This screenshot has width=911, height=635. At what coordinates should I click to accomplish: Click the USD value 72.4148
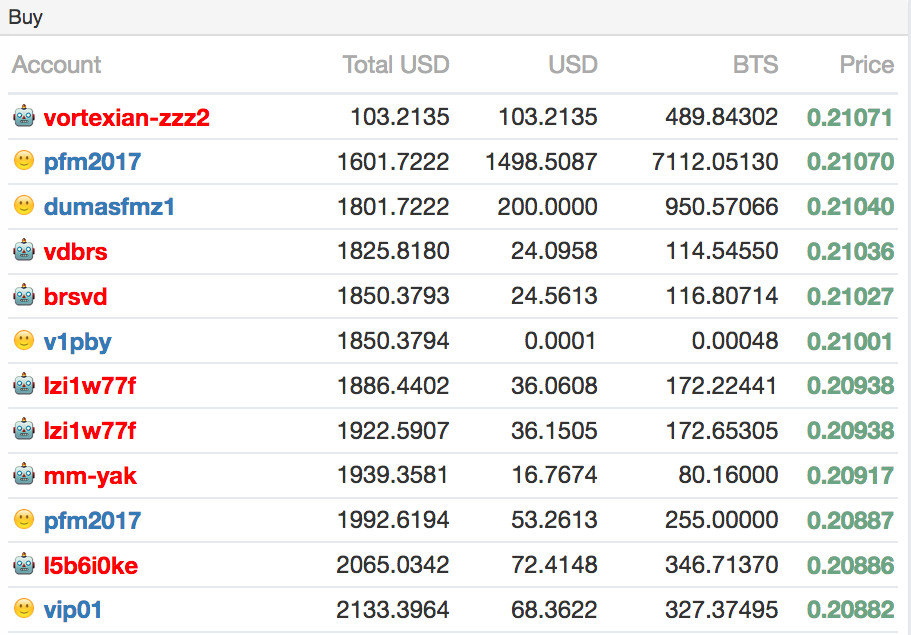[x=554, y=565]
